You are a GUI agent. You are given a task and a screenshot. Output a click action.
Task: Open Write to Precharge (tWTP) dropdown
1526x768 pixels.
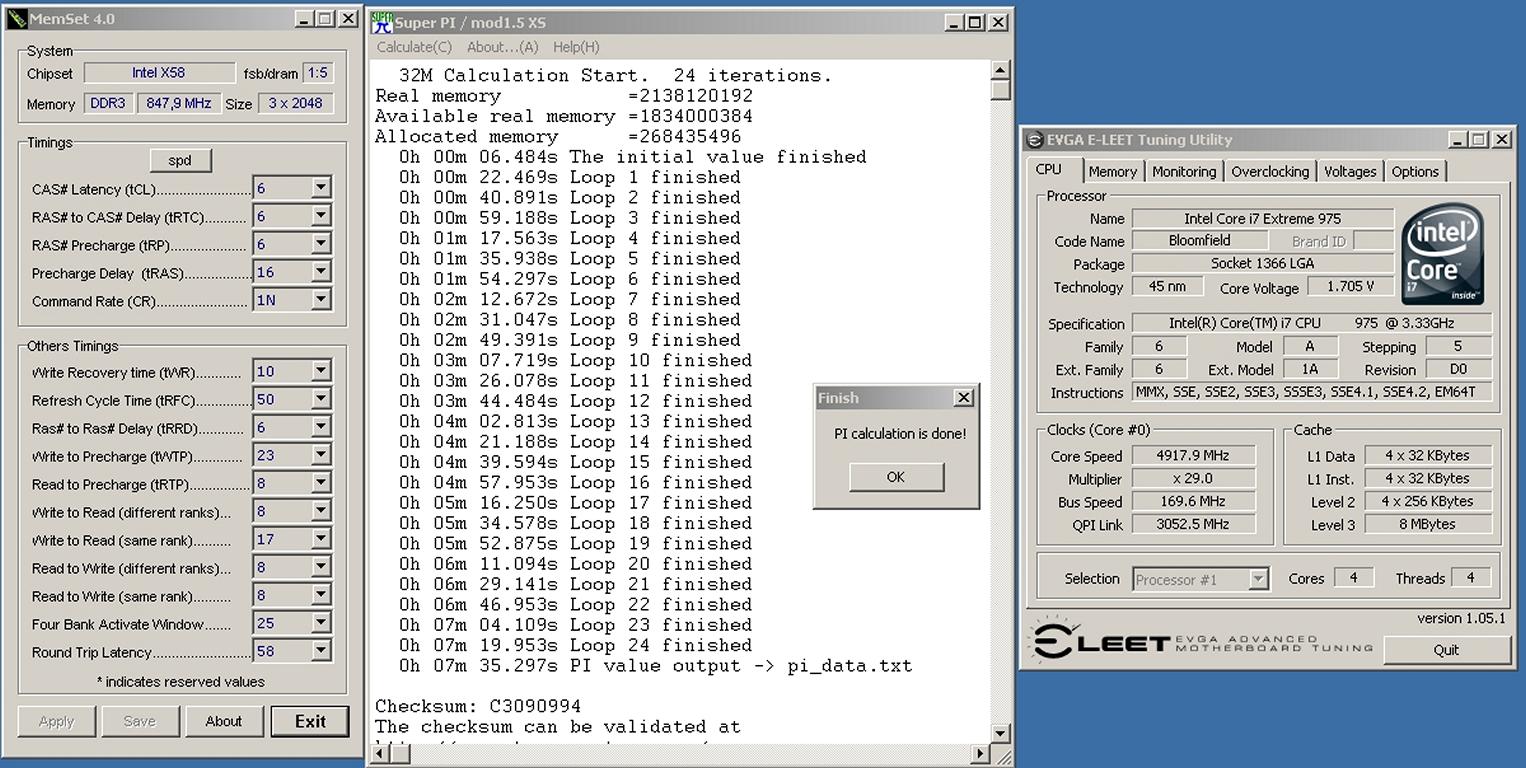(320, 455)
